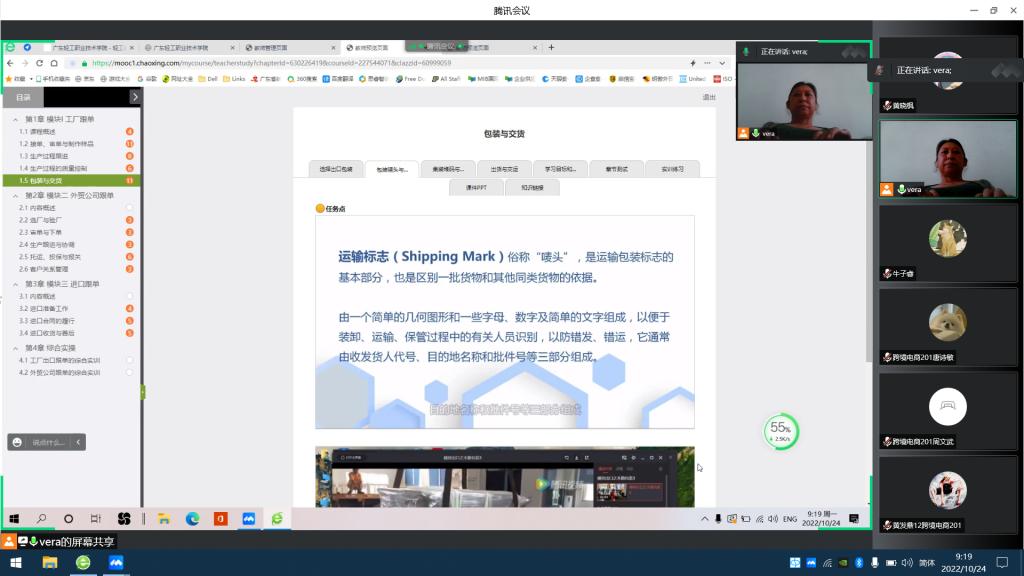The image size is (1024, 576).
Task: Open File Explorer from bottom taskbar
Action: (x=50, y=562)
